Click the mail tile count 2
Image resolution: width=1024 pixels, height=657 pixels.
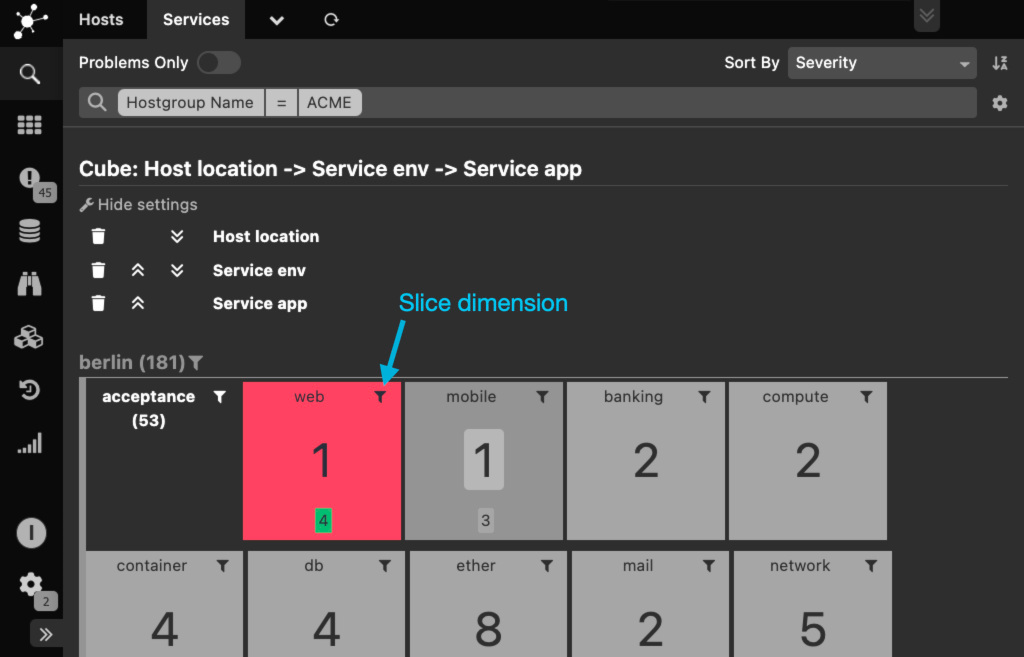click(650, 630)
